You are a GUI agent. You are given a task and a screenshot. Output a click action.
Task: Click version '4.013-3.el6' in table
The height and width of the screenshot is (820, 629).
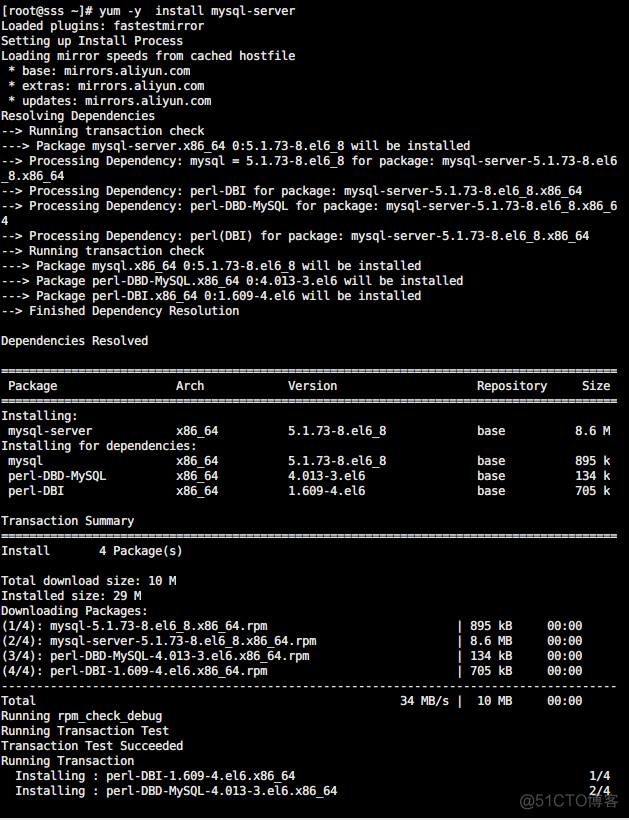click(x=327, y=476)
